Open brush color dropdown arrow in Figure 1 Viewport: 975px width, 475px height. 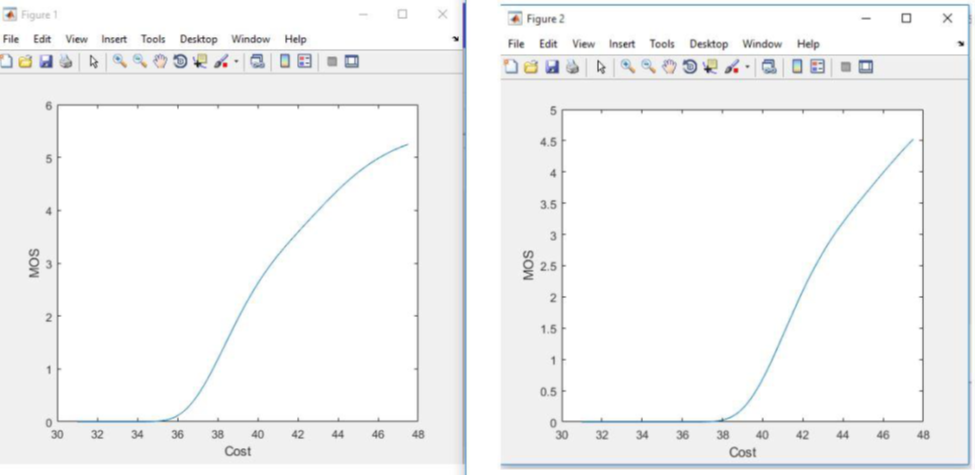click(x=236, y=62)
